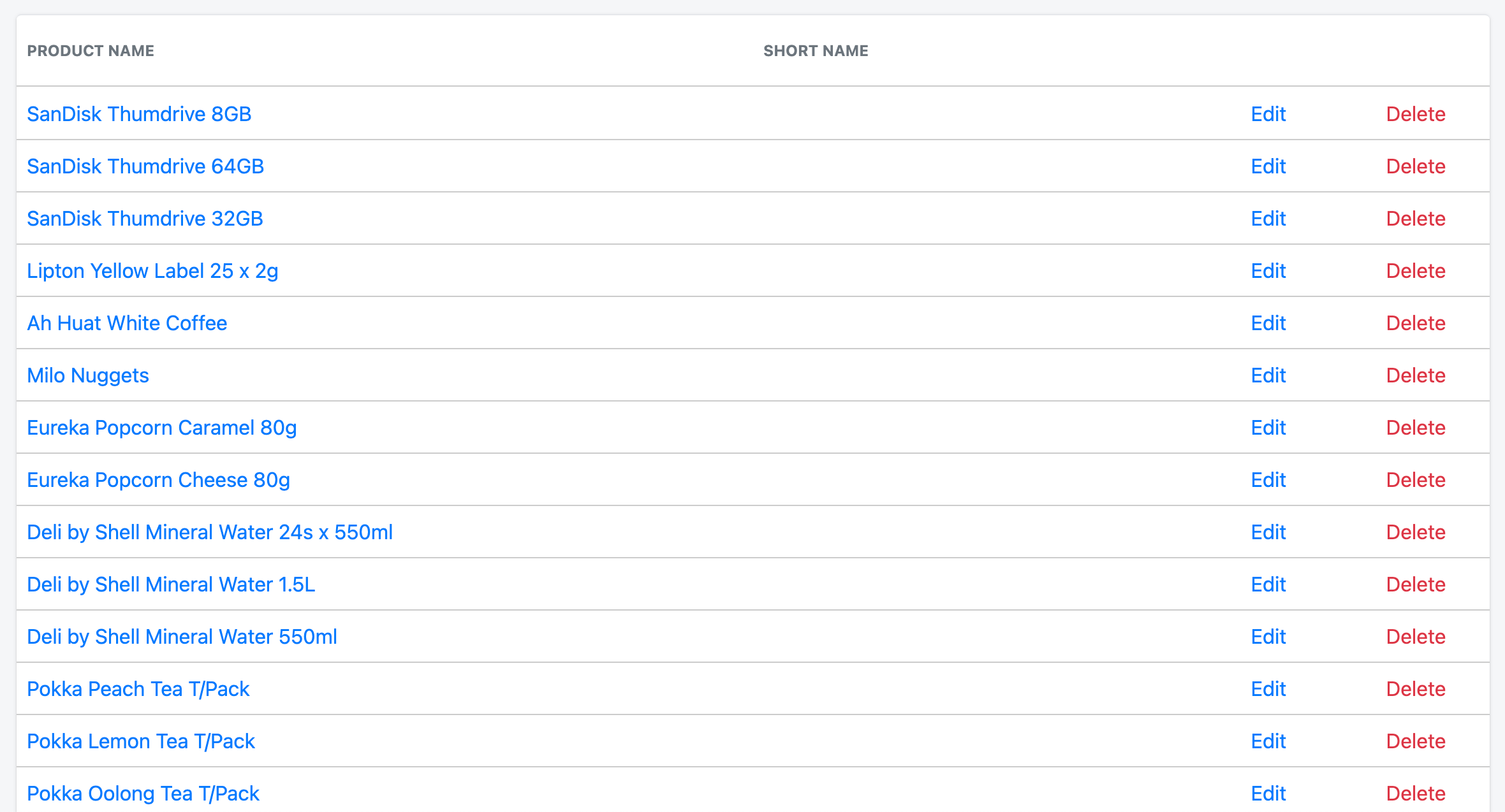
Task: Open Pokka Peach Tea T/Pack
Action: 138,689
